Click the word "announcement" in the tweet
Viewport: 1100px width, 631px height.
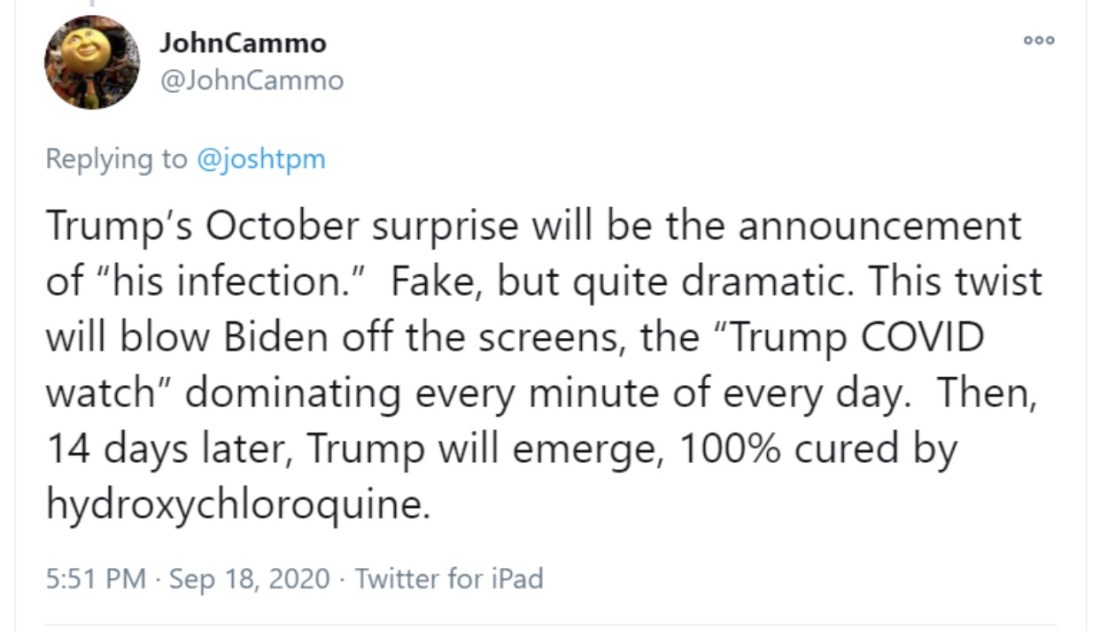point(882,227)
